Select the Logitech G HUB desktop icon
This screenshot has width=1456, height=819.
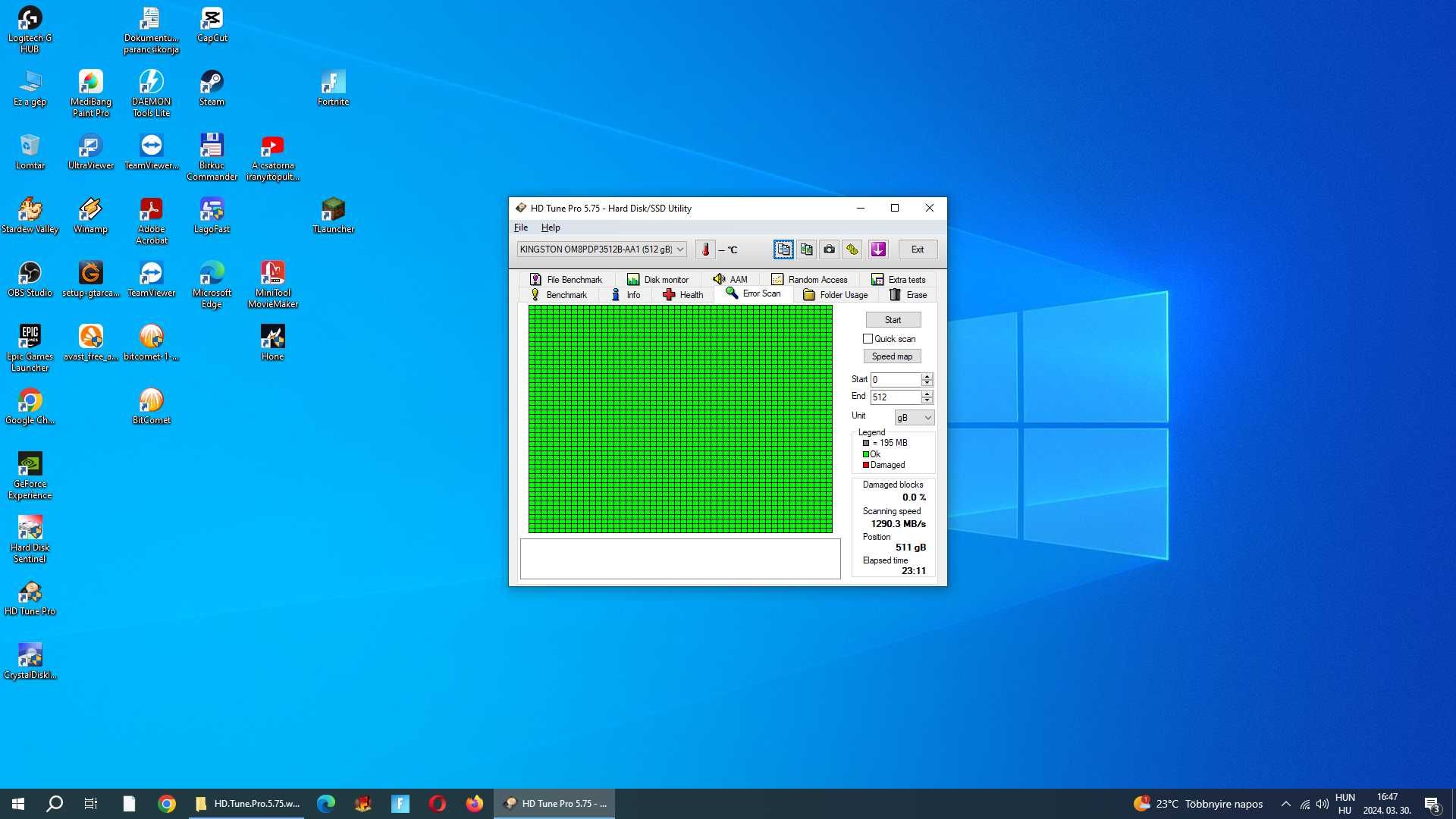coord(30,30)
